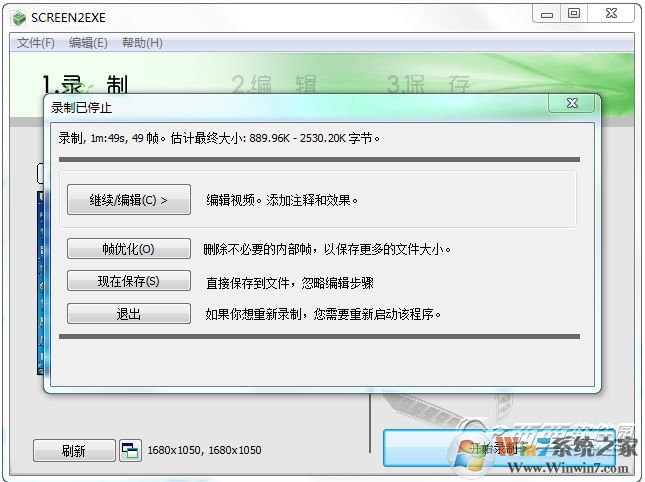Minimize the SCREEN2EXE window

click(547, 14)
